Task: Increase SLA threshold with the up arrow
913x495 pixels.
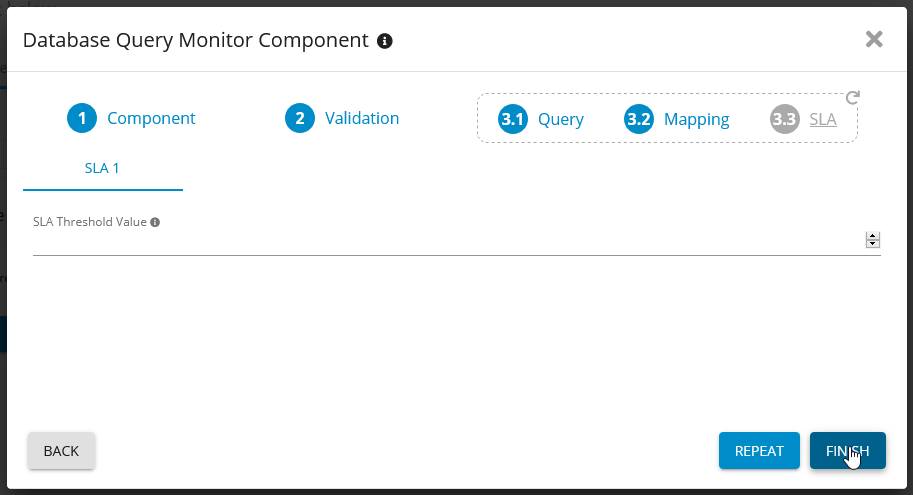Action: click(x=873, y=237)
